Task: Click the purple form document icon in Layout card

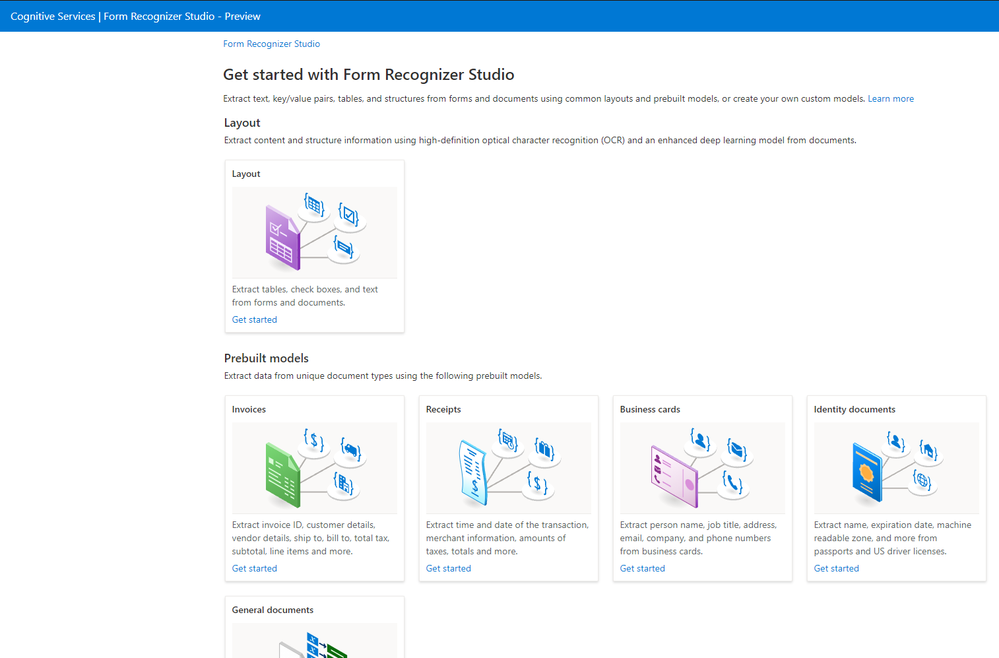Action: [x=282, y=238]
